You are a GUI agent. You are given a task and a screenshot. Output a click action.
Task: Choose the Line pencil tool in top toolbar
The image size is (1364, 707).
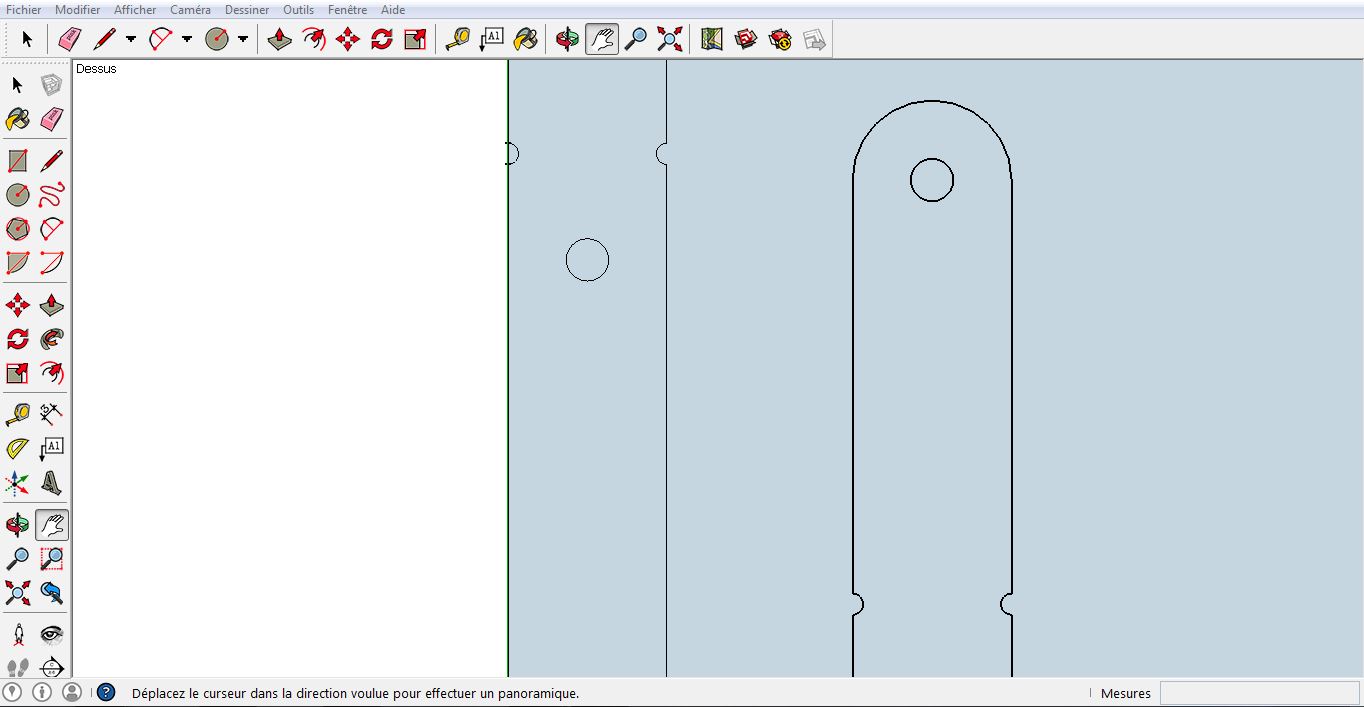point(104,40)
